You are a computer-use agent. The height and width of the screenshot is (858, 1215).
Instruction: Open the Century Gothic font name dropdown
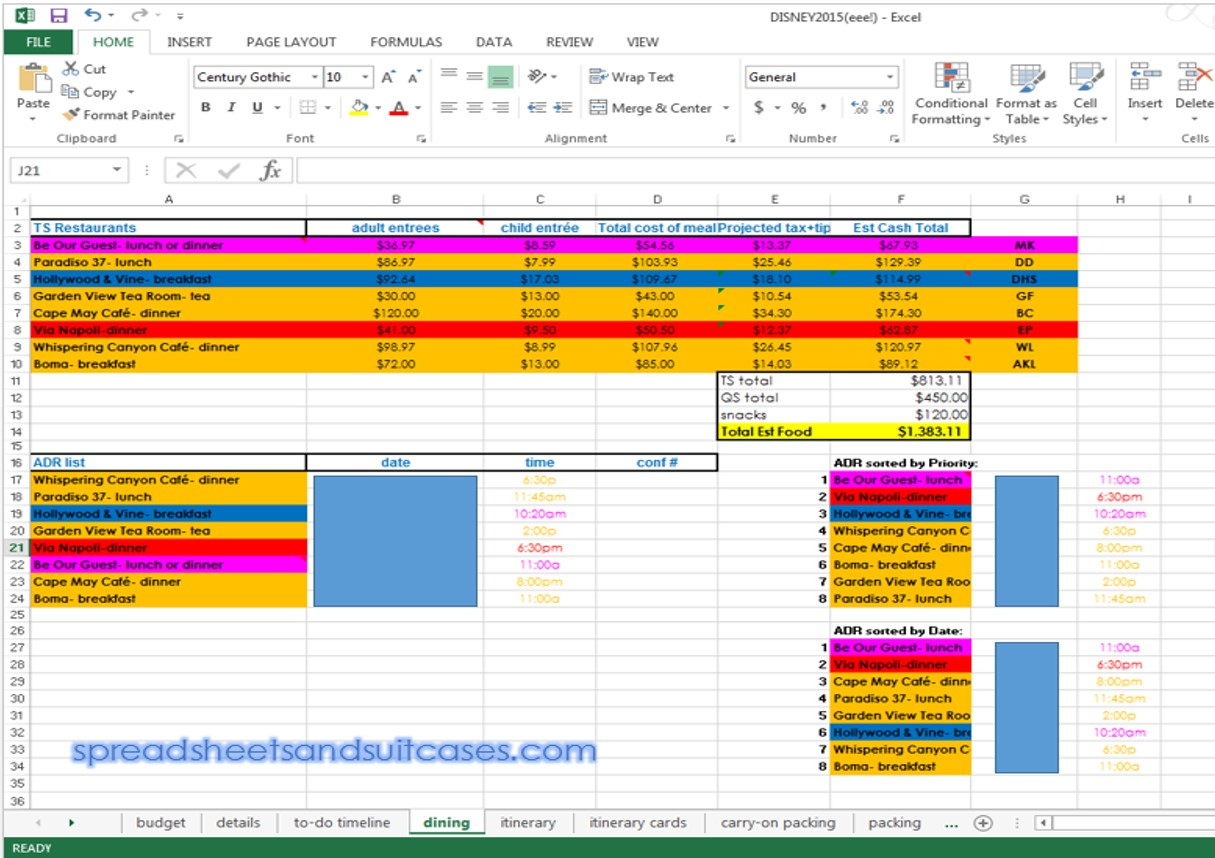tap(316, 77)
